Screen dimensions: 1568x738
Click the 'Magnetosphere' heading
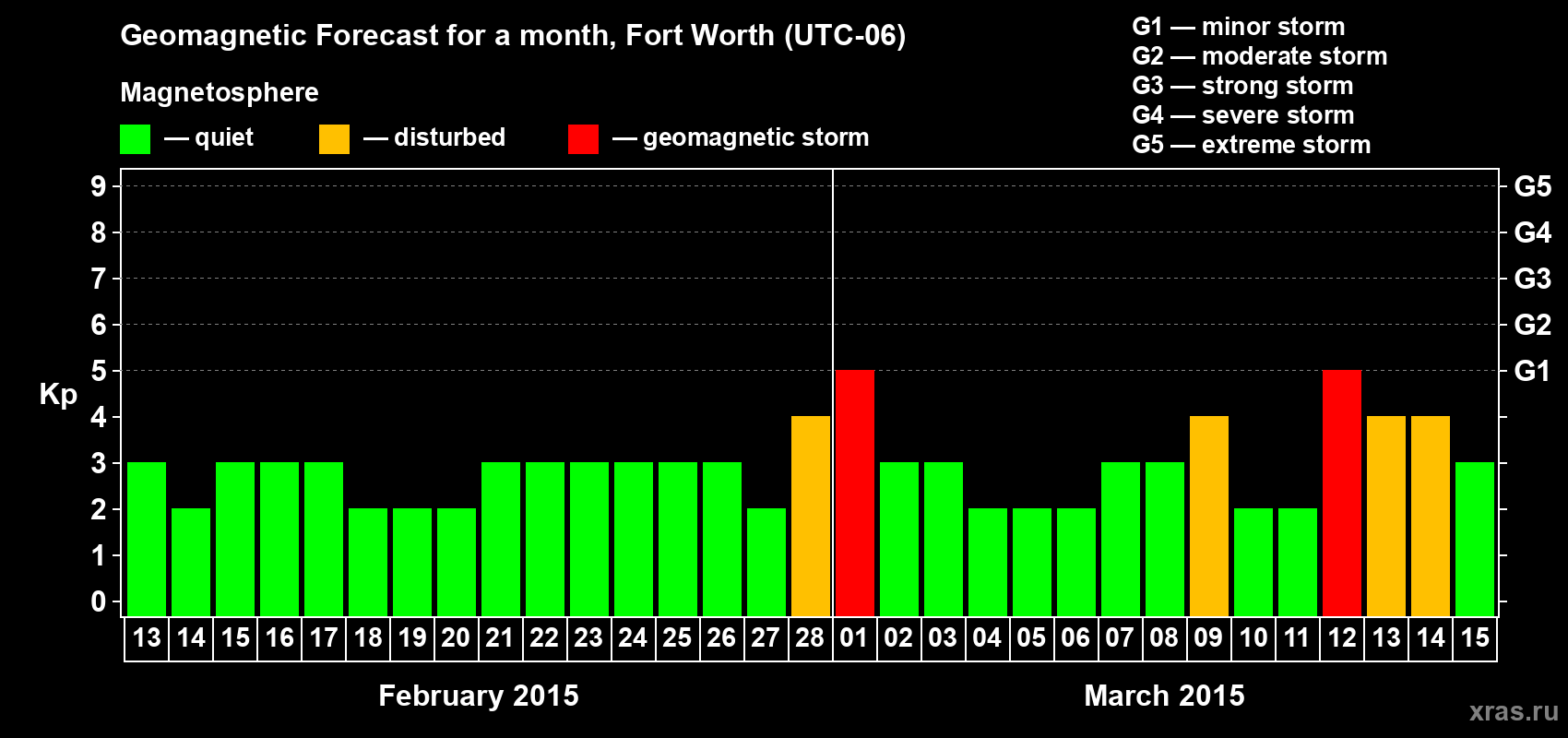point(220,92)
